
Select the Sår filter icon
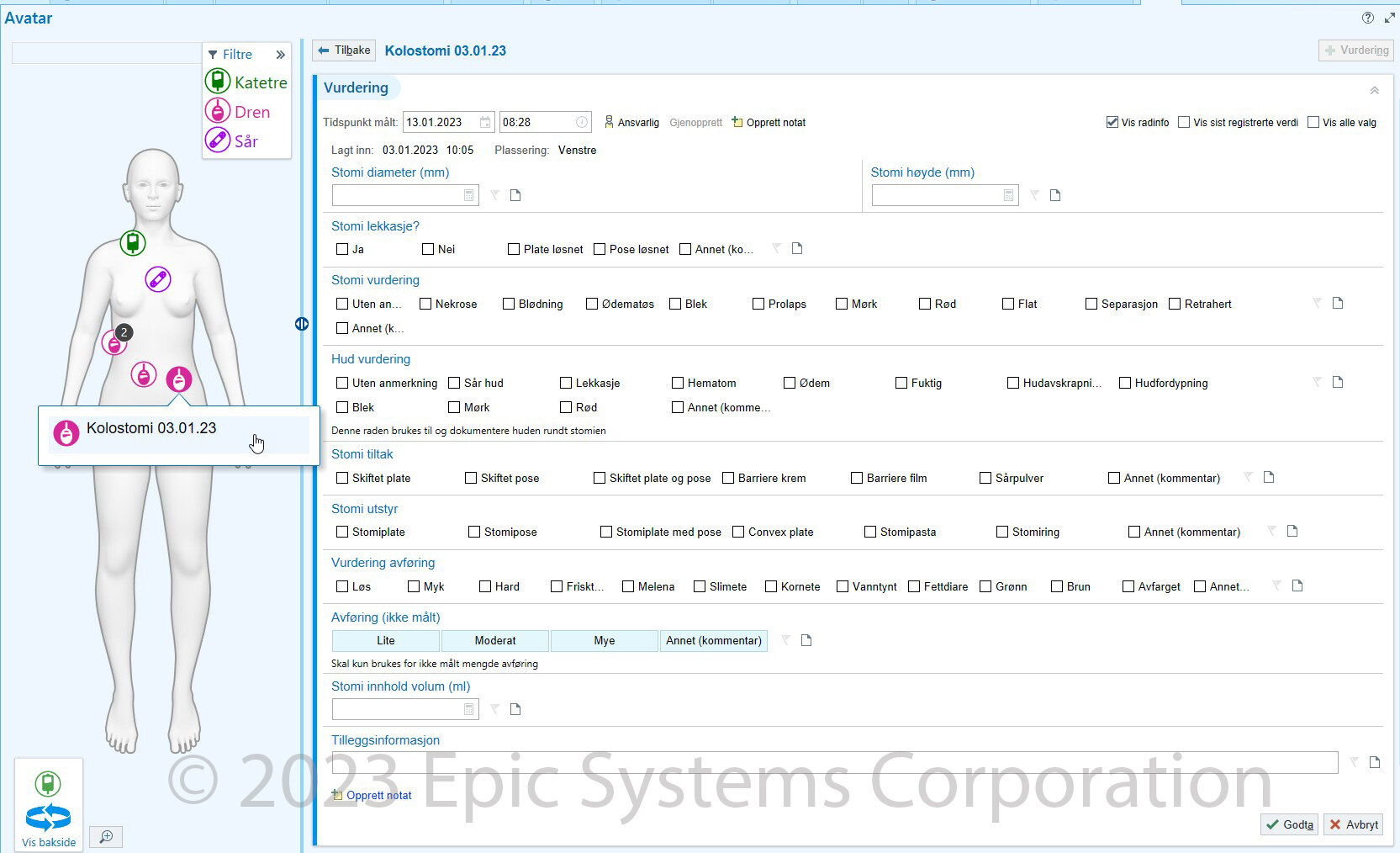(218, 140)
